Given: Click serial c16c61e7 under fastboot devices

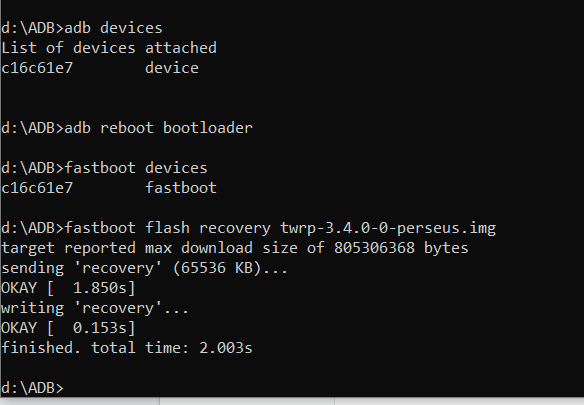Looking at the screenshot, I should (x=37, y=188).
